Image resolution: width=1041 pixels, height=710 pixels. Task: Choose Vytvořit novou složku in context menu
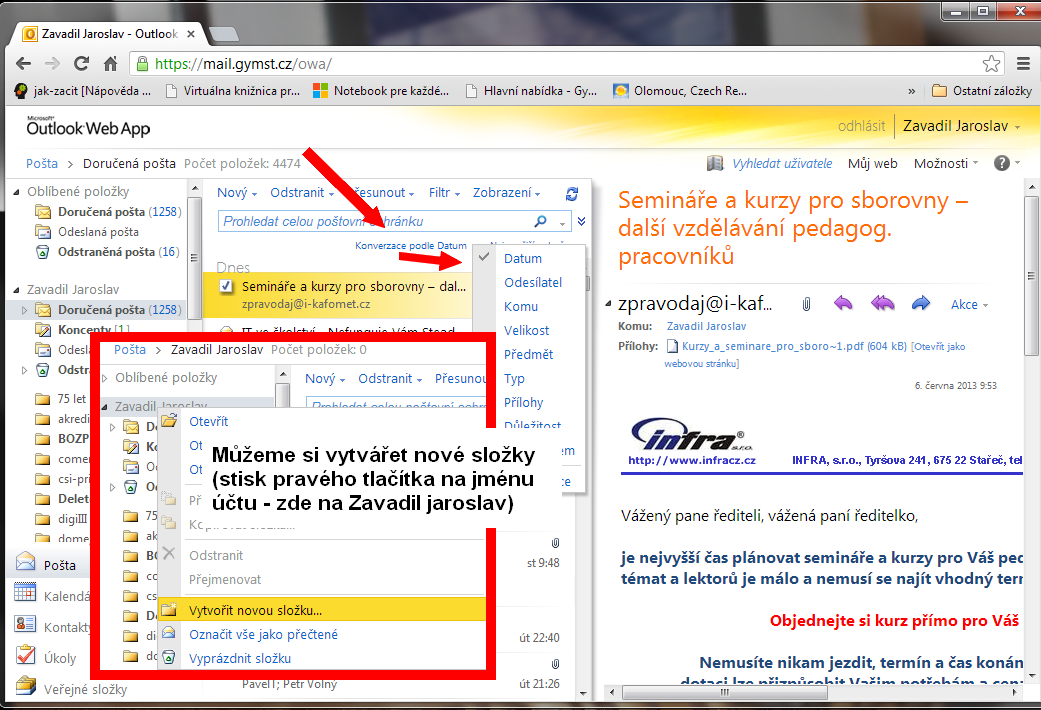tap(323, 610)
